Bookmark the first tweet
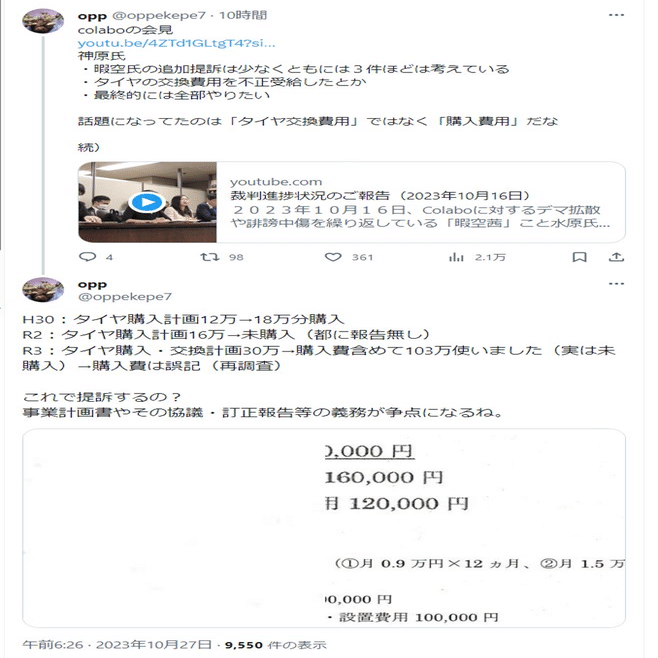 580,257
